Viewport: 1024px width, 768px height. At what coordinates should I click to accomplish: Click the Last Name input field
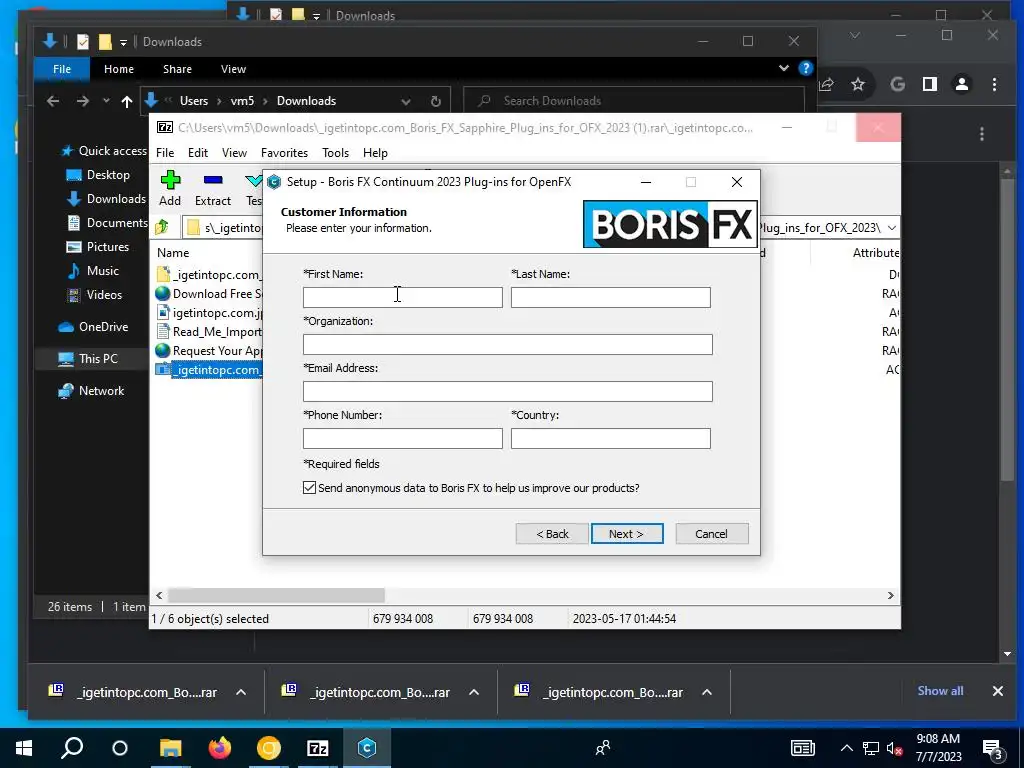point(611,297)
